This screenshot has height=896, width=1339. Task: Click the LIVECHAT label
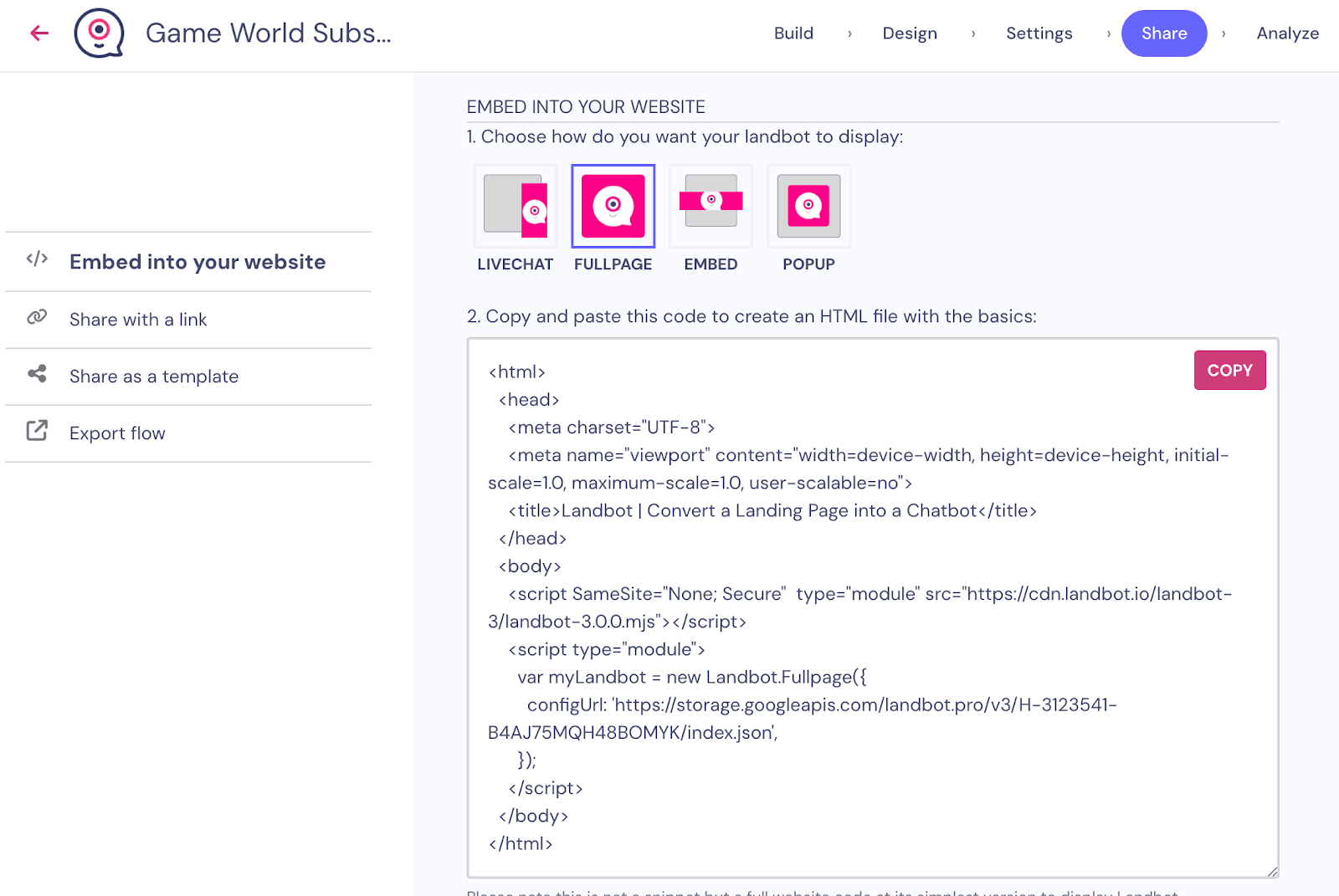pos(516,264)
